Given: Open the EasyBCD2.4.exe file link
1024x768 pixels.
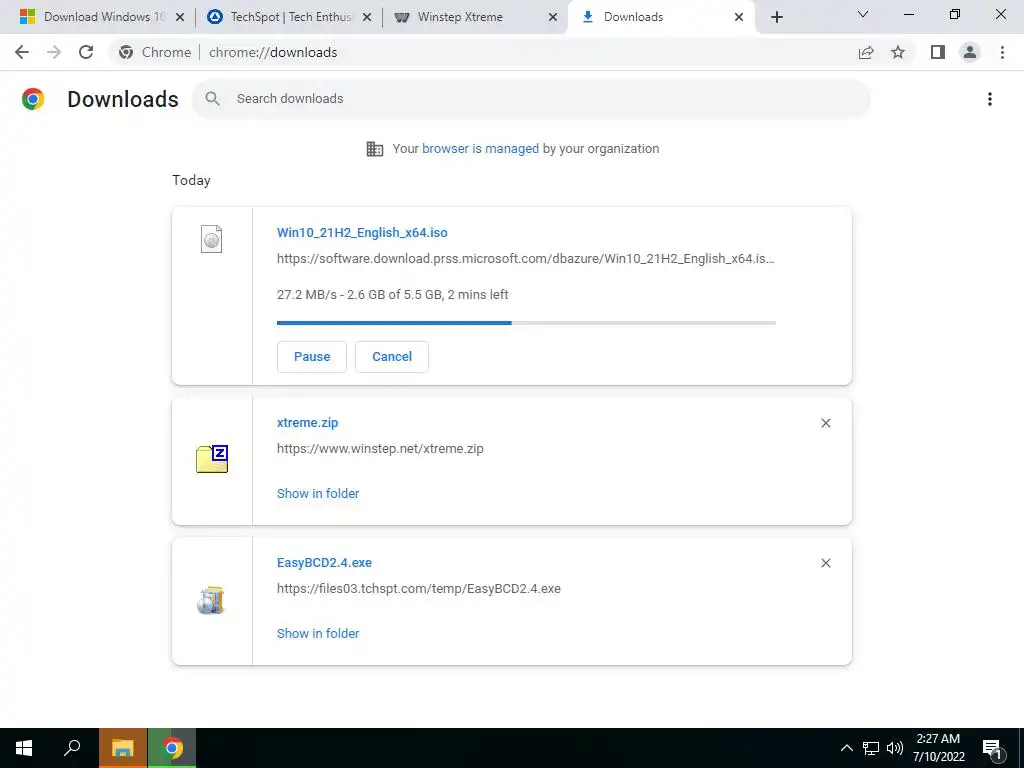Looking at the screenshot, I should point(324,562).
